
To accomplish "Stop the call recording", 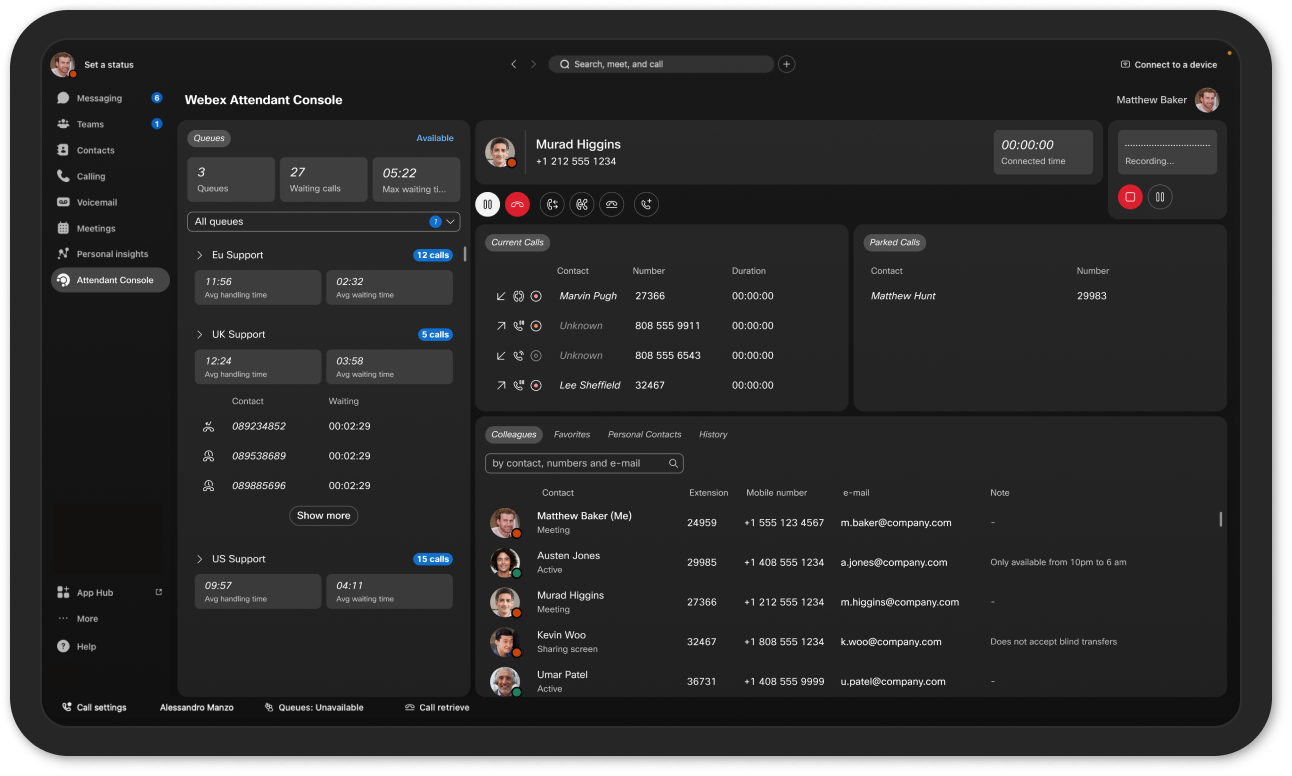I will pyautogui.click(x=1130, y=197).
